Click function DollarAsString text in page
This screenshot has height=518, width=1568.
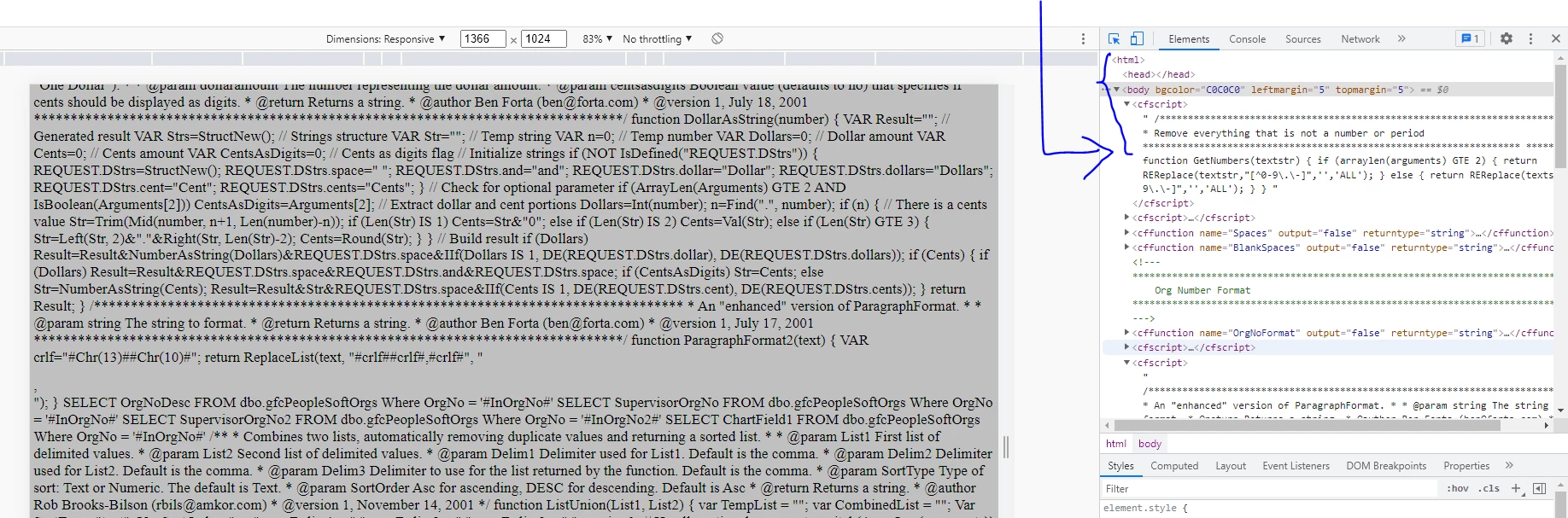coord(729,119)
